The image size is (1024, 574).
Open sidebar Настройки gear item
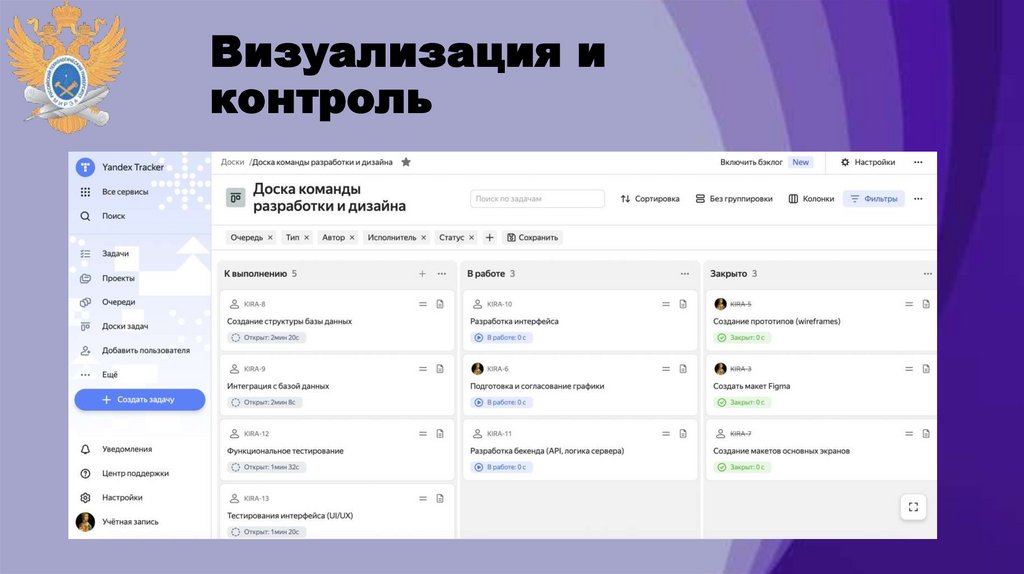(112, 498)
